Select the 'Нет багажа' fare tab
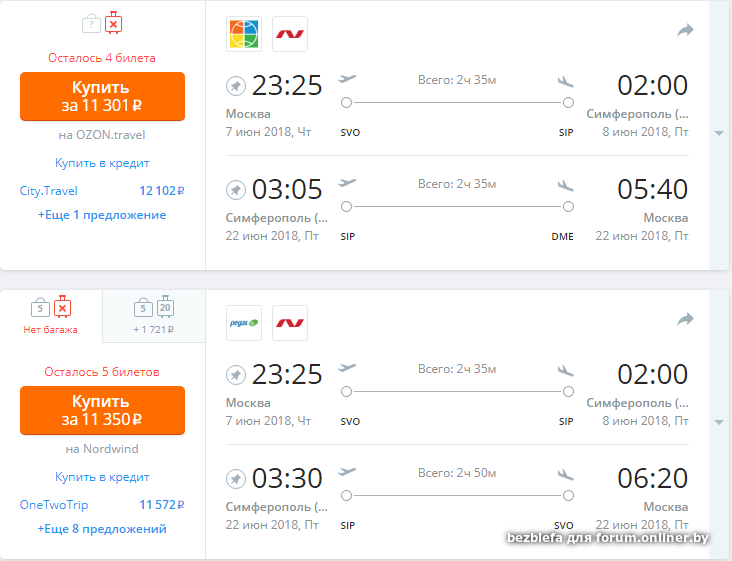Viewport: 732px width, 561px height. [x=51, y=316]
